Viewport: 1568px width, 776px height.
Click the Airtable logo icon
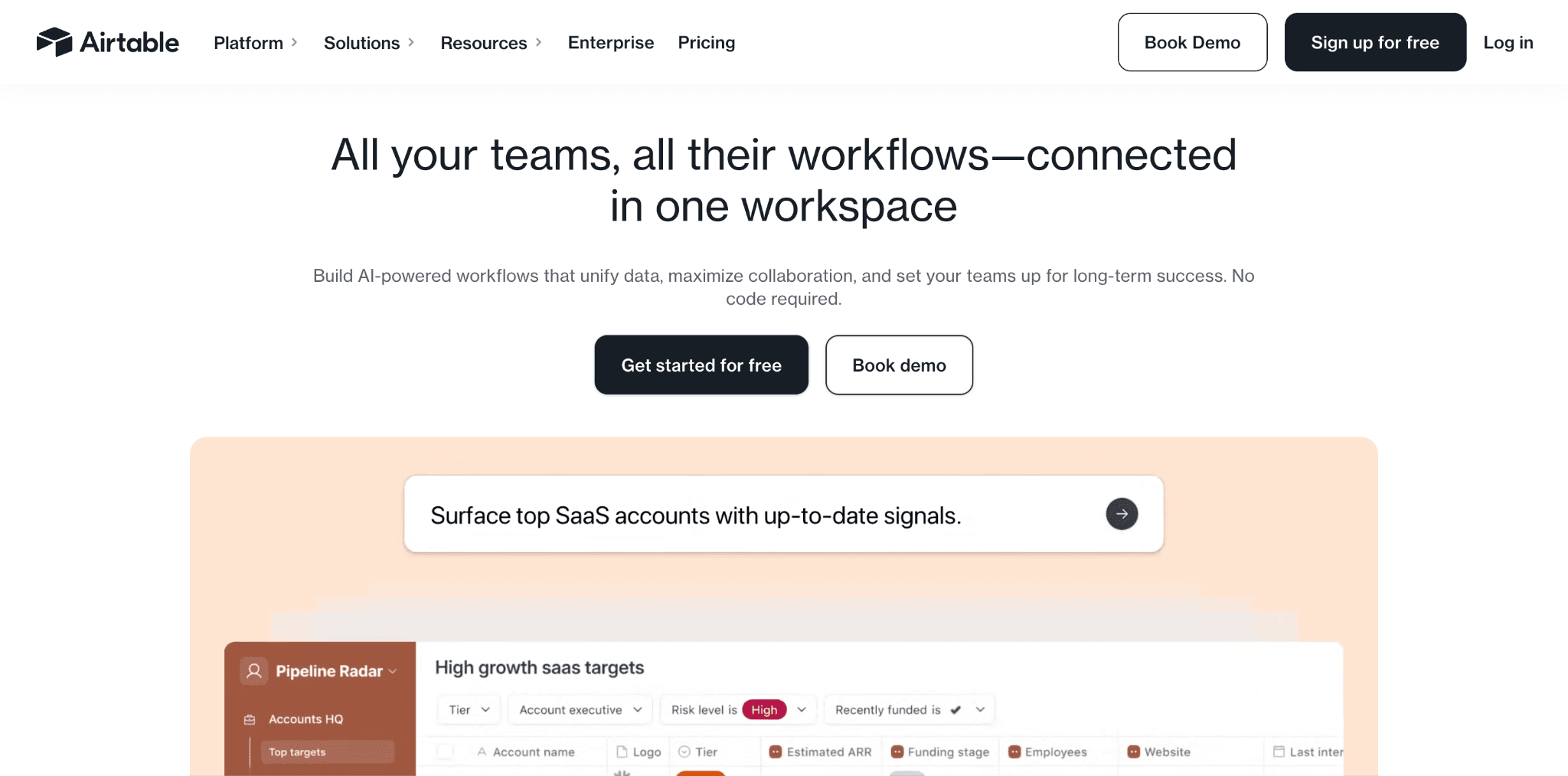click(52, 42)
